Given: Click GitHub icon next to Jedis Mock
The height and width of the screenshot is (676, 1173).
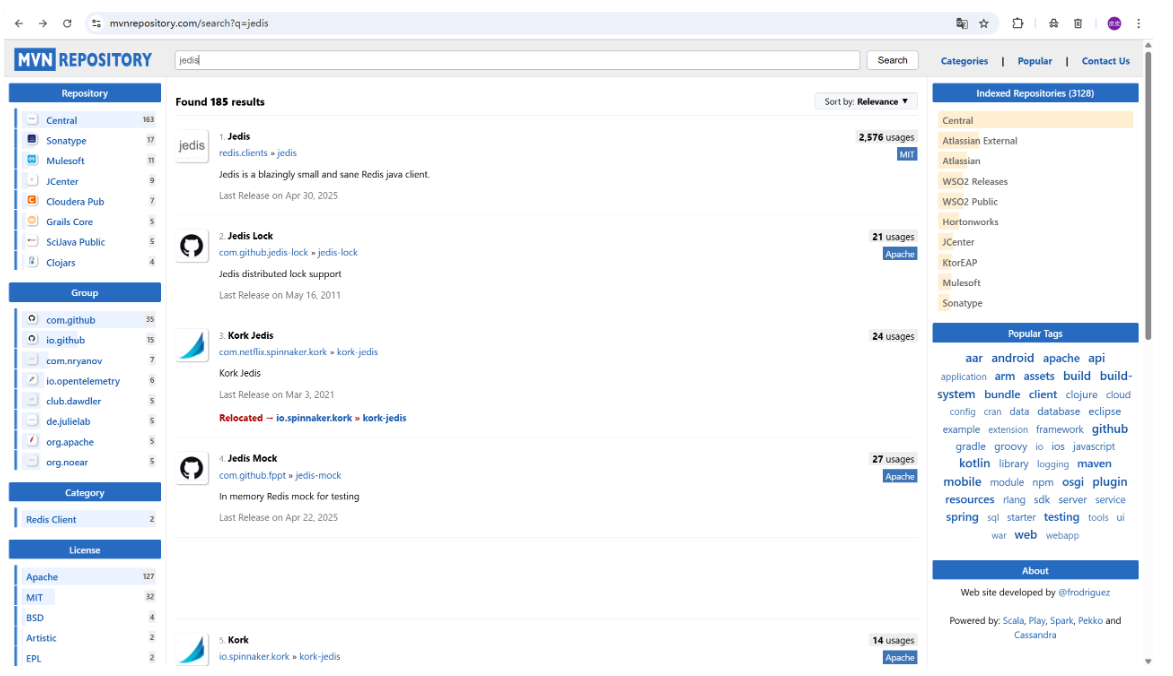Looking at the screenshot, I should tap(192, 468).
